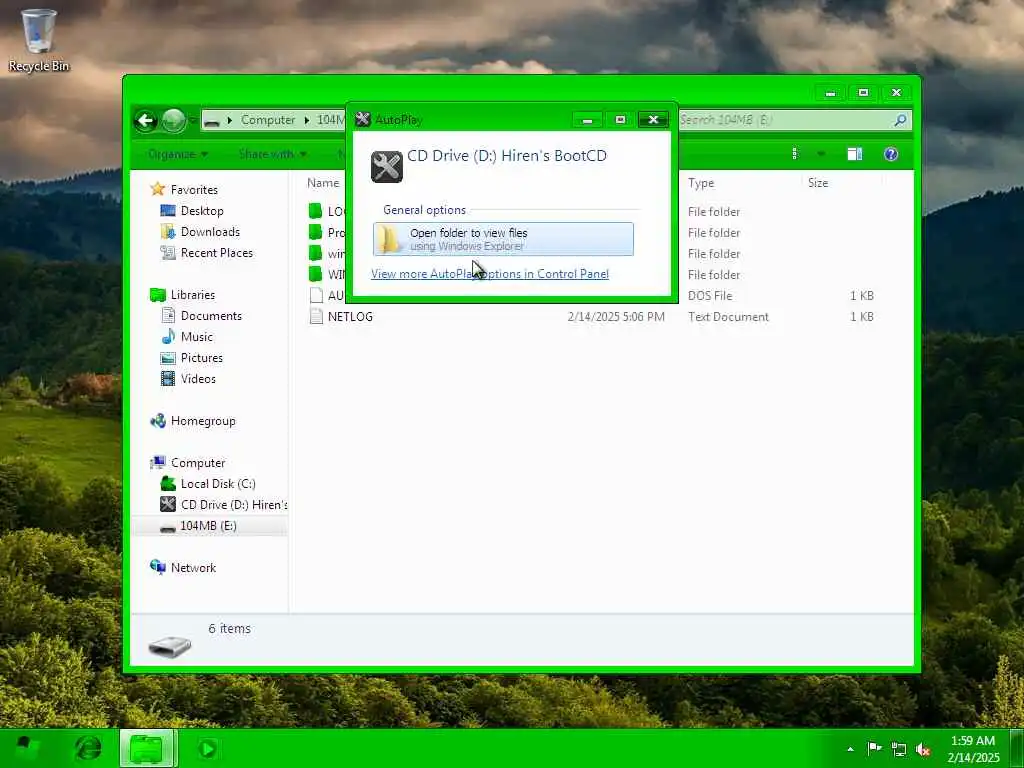Open the Start menu

27,748
